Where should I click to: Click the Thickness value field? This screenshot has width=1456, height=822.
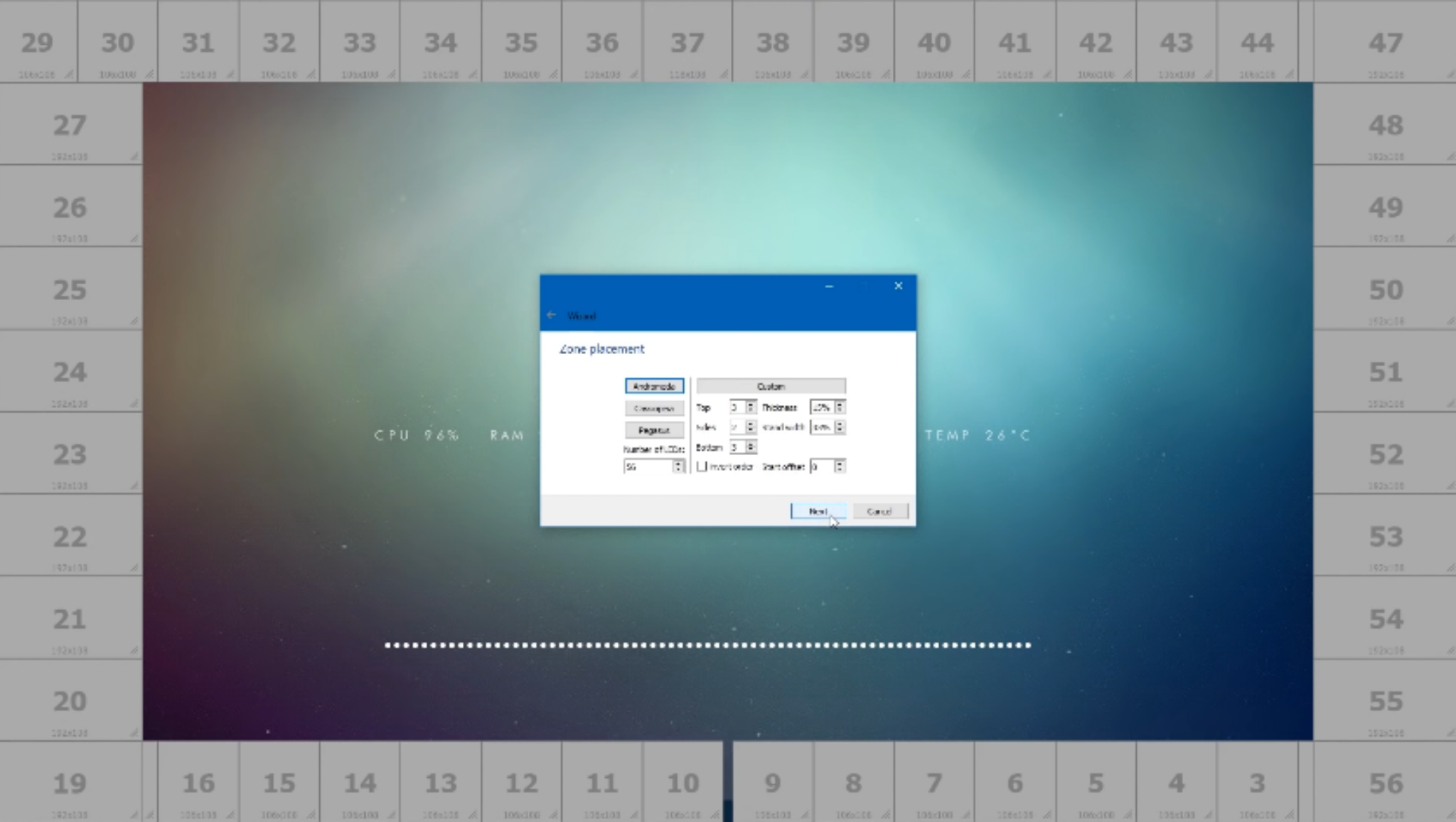point(821,407)
